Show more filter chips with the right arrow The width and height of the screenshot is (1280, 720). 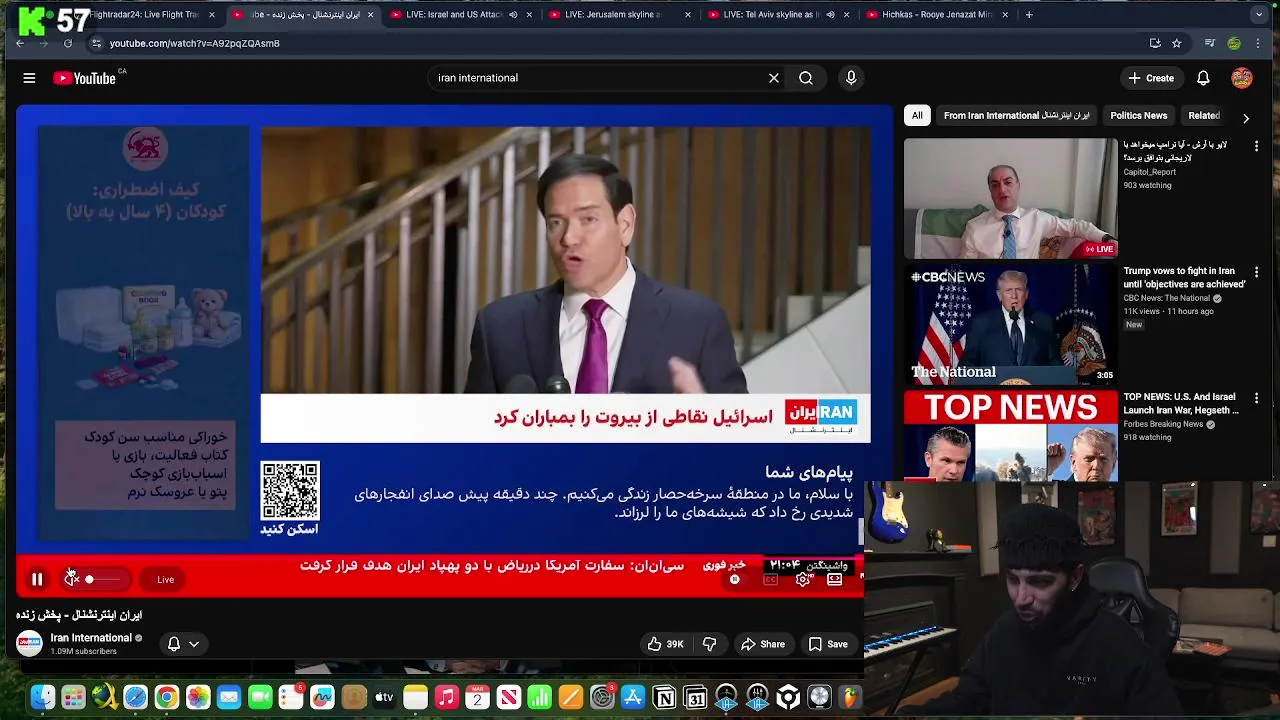pyautogui.click(x=1246, y=118)
